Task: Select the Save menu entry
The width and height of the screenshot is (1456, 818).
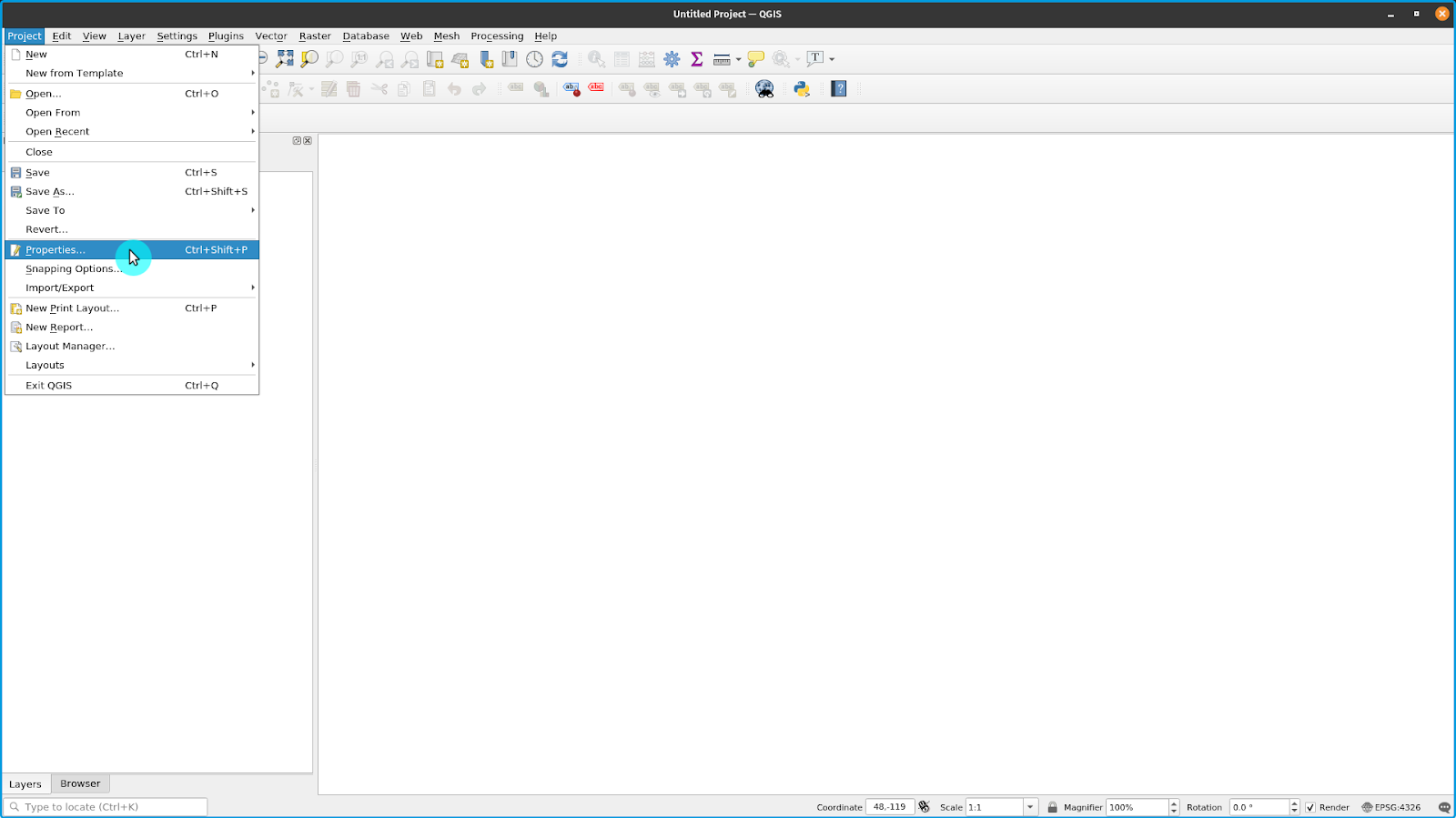Action: [132, 173]
